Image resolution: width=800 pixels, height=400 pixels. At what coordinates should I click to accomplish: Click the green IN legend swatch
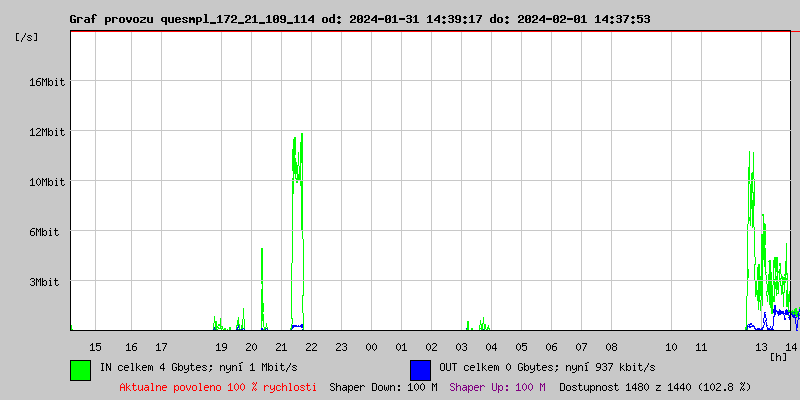[x=80, y=369]
